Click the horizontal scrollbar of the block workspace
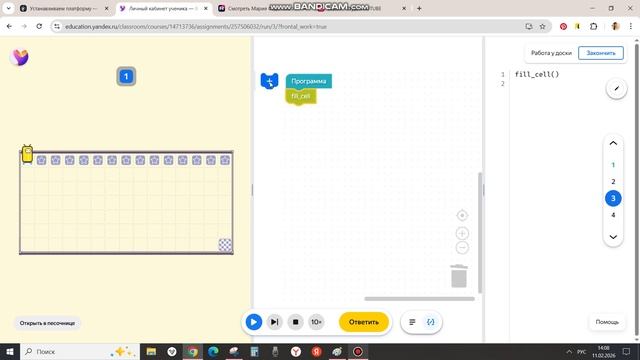 click(419, 299)
